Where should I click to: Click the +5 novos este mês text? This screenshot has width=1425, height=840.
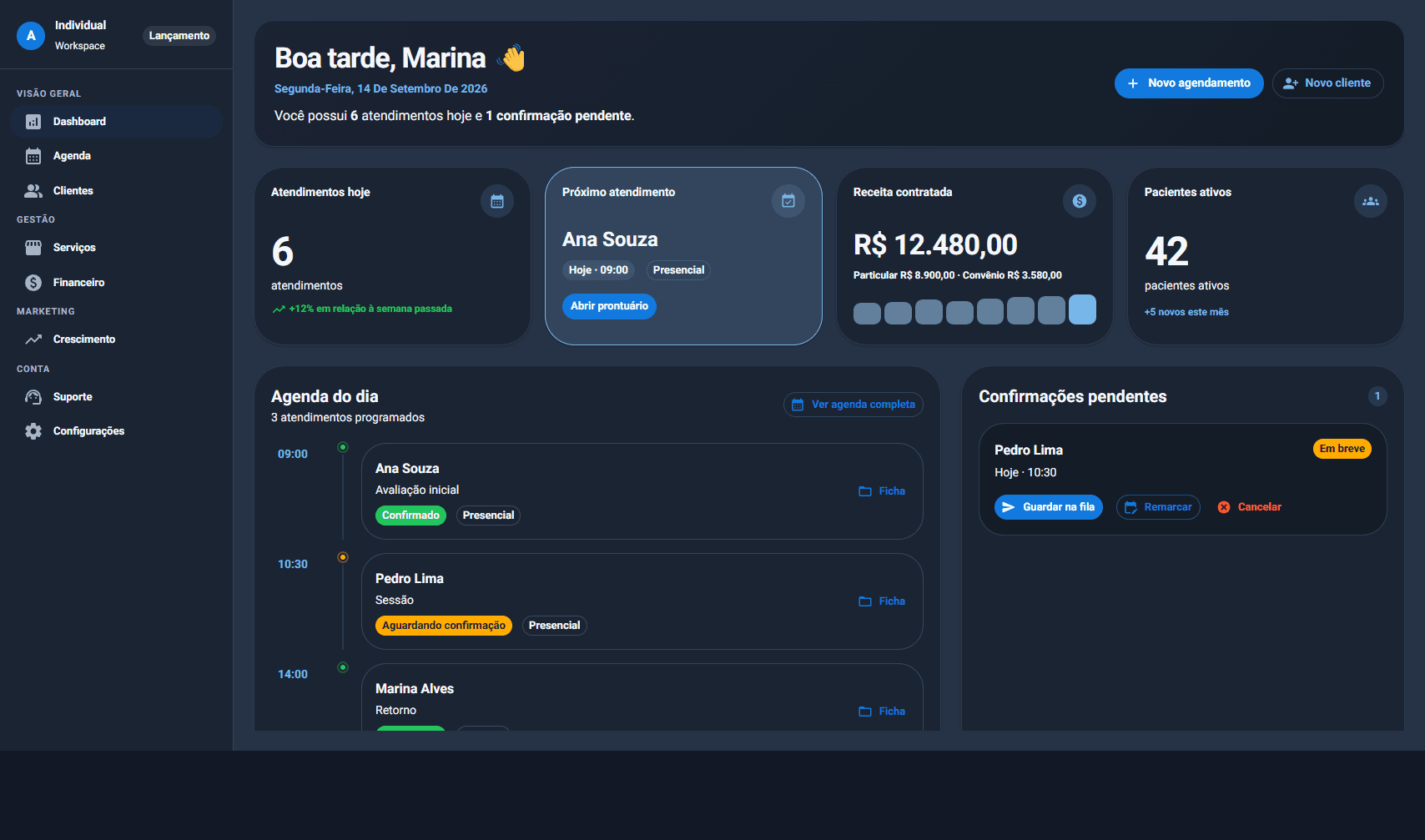click(x=1186, y=312)
